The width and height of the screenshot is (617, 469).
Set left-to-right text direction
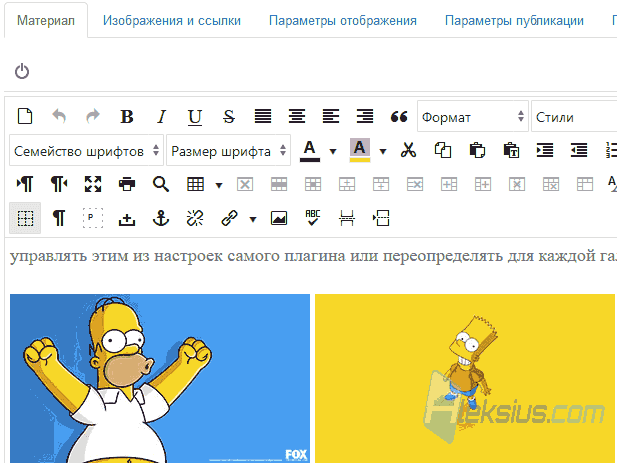pyautogui.click(x=25, y=184)
